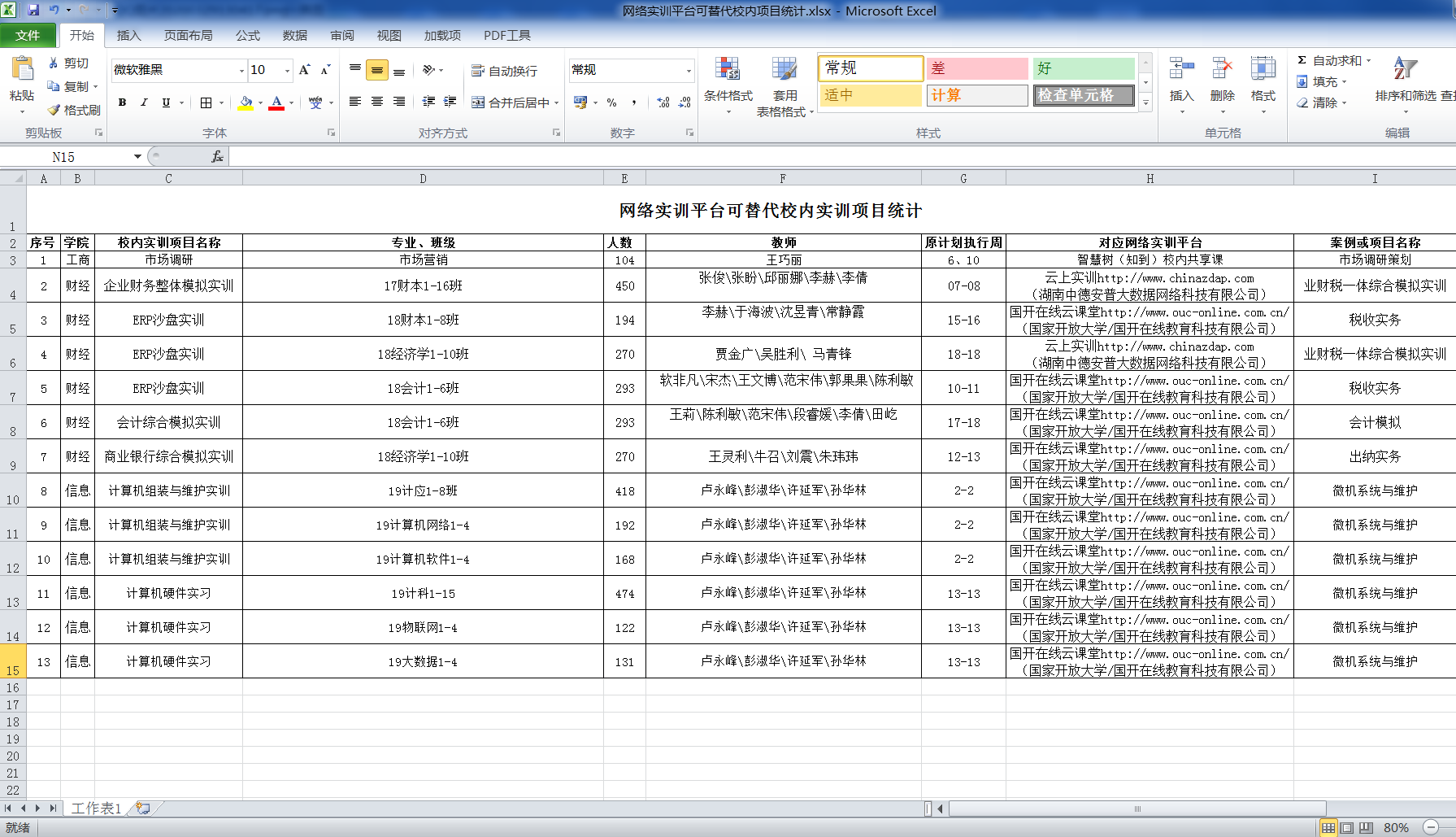Click the Save icon in quick access
This screenshot has width=1456, height=837.
(33, 11)
